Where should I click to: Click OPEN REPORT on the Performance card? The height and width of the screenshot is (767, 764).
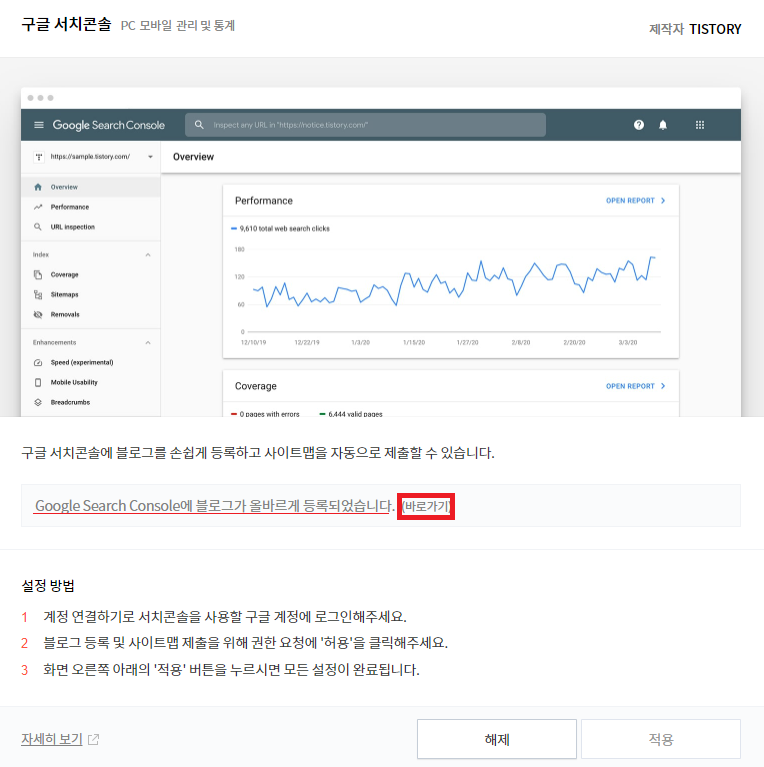click(x=635, y=201)
